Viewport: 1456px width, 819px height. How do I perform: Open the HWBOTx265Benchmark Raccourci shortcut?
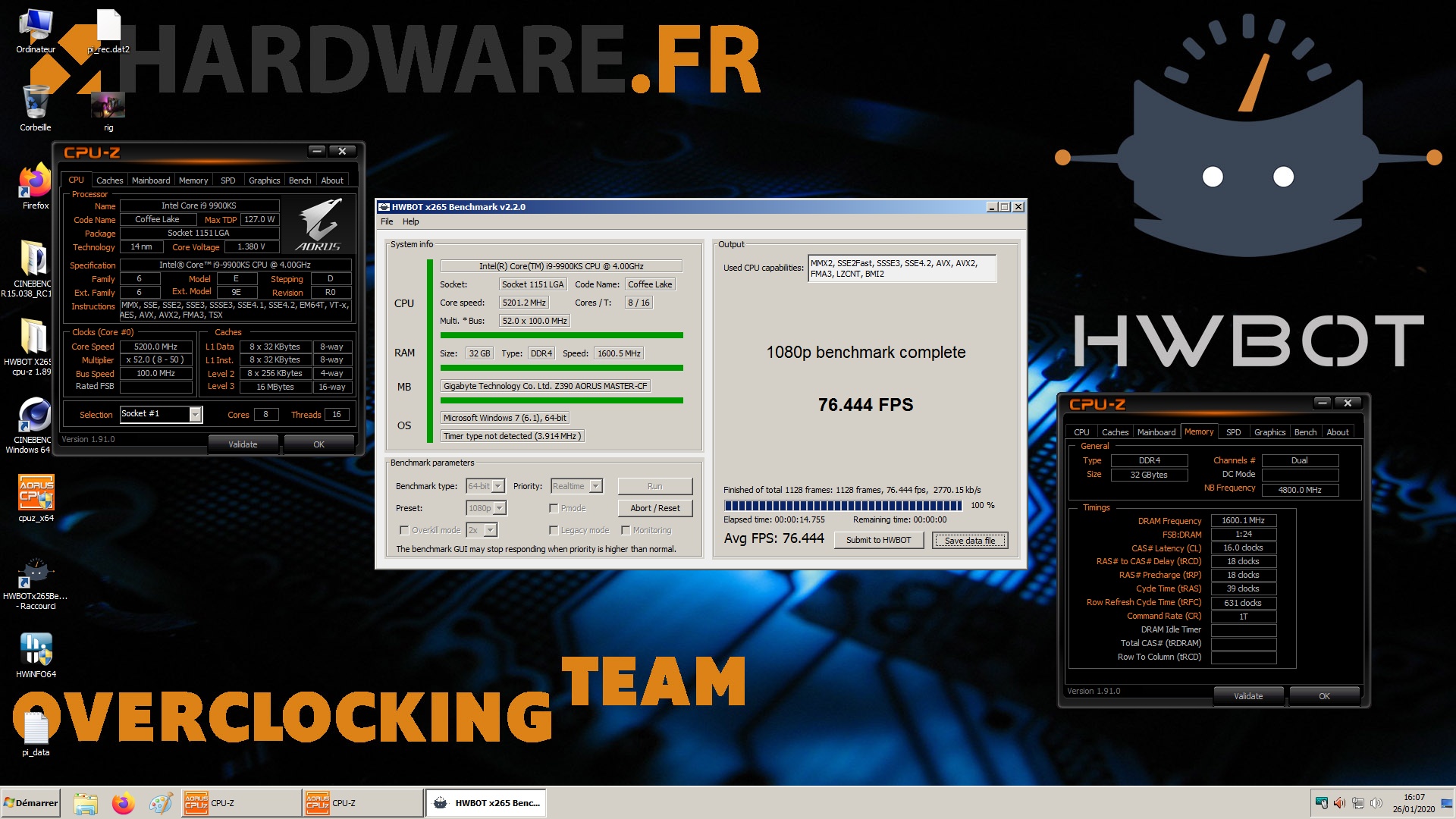point(35,584)
